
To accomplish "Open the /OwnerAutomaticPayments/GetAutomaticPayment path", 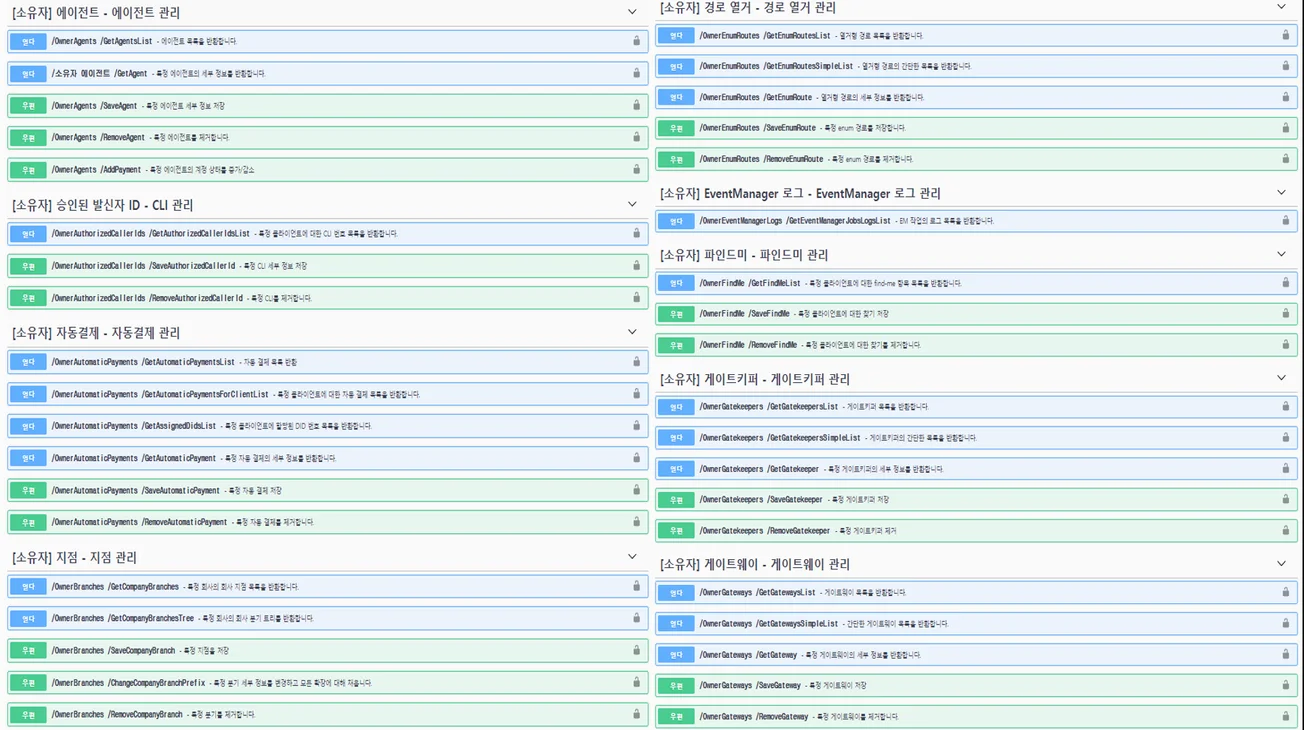I will pos(134,458).
